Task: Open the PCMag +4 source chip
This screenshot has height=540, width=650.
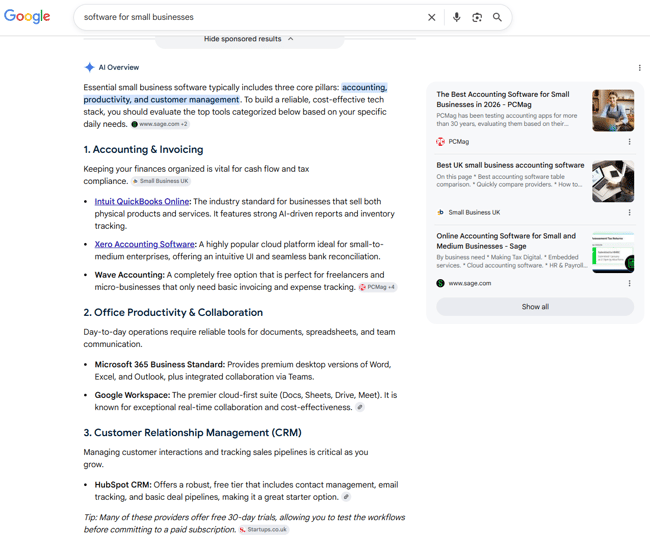Action: point(378,287)
